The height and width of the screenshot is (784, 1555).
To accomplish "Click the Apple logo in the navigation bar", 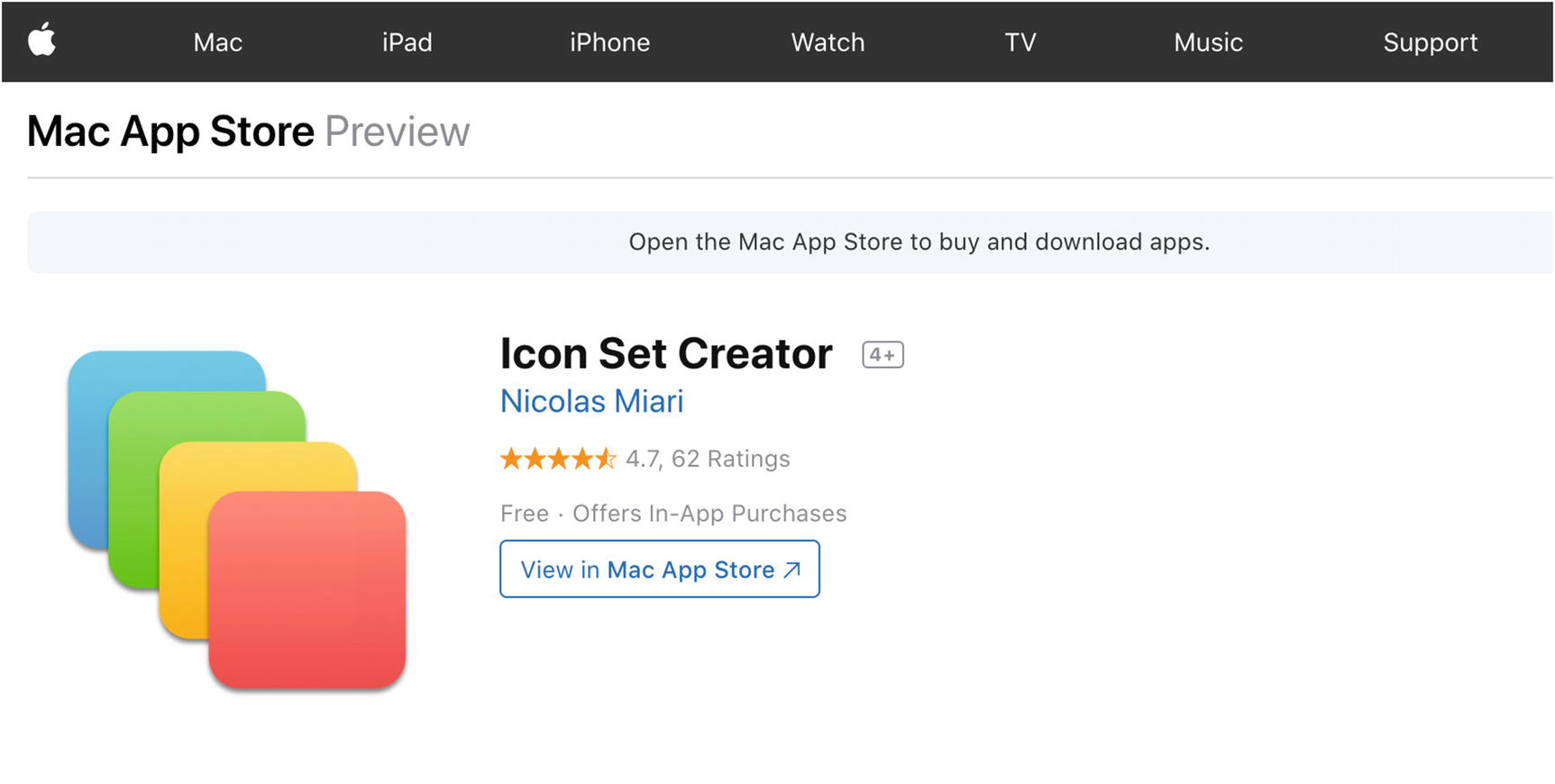I will (41, 41).
